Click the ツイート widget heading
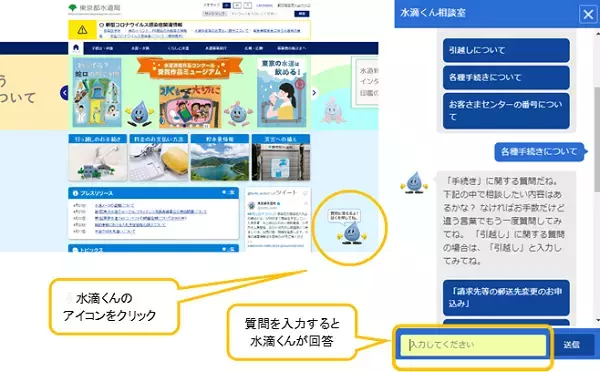Image resolution: width=600 pixels, height=372 pixels. click(286, 193)
